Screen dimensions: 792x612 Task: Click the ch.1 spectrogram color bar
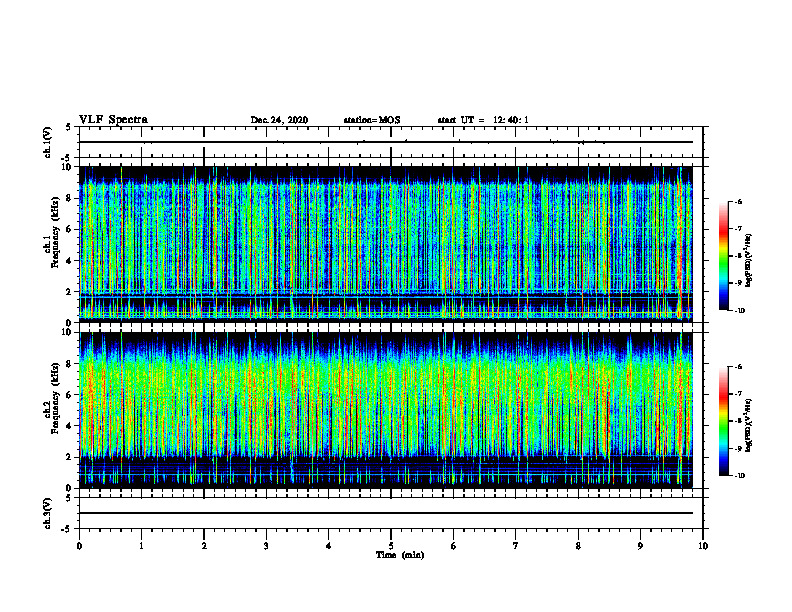723,256
